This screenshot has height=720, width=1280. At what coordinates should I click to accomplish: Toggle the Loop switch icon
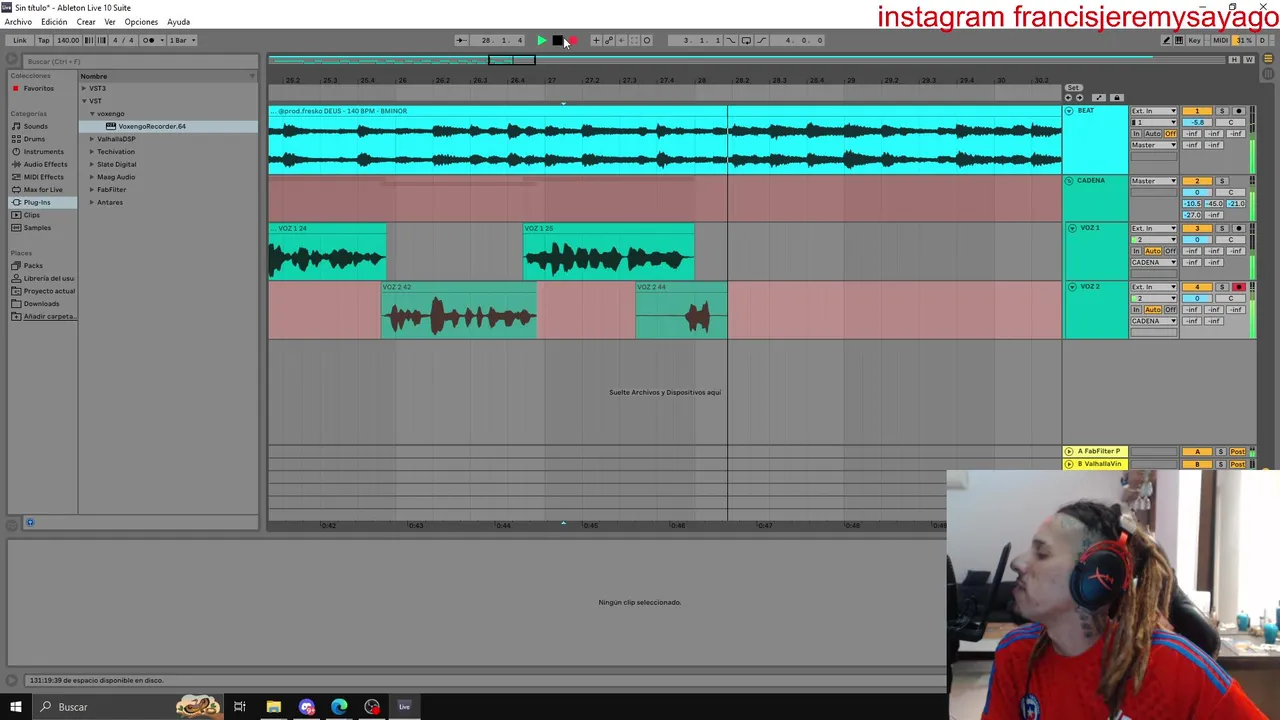pos(746,40)
